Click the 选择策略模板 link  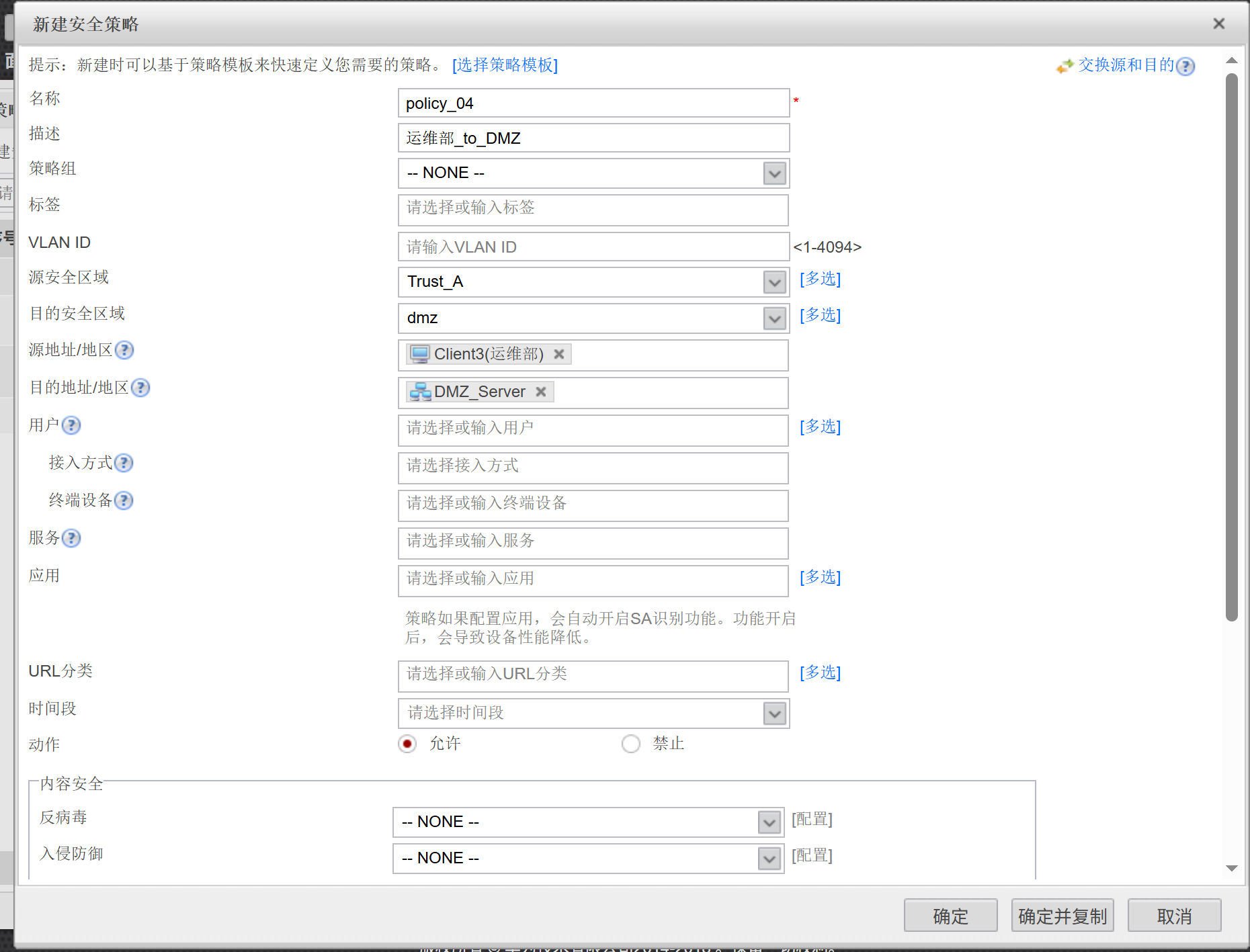(x=505, y=65)
